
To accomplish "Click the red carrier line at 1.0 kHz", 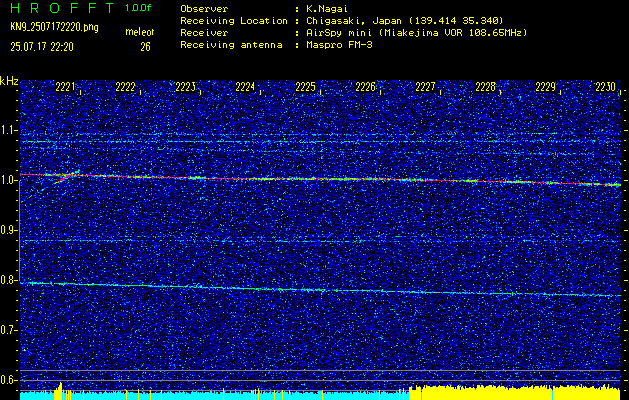I will (x=320, y=179).
